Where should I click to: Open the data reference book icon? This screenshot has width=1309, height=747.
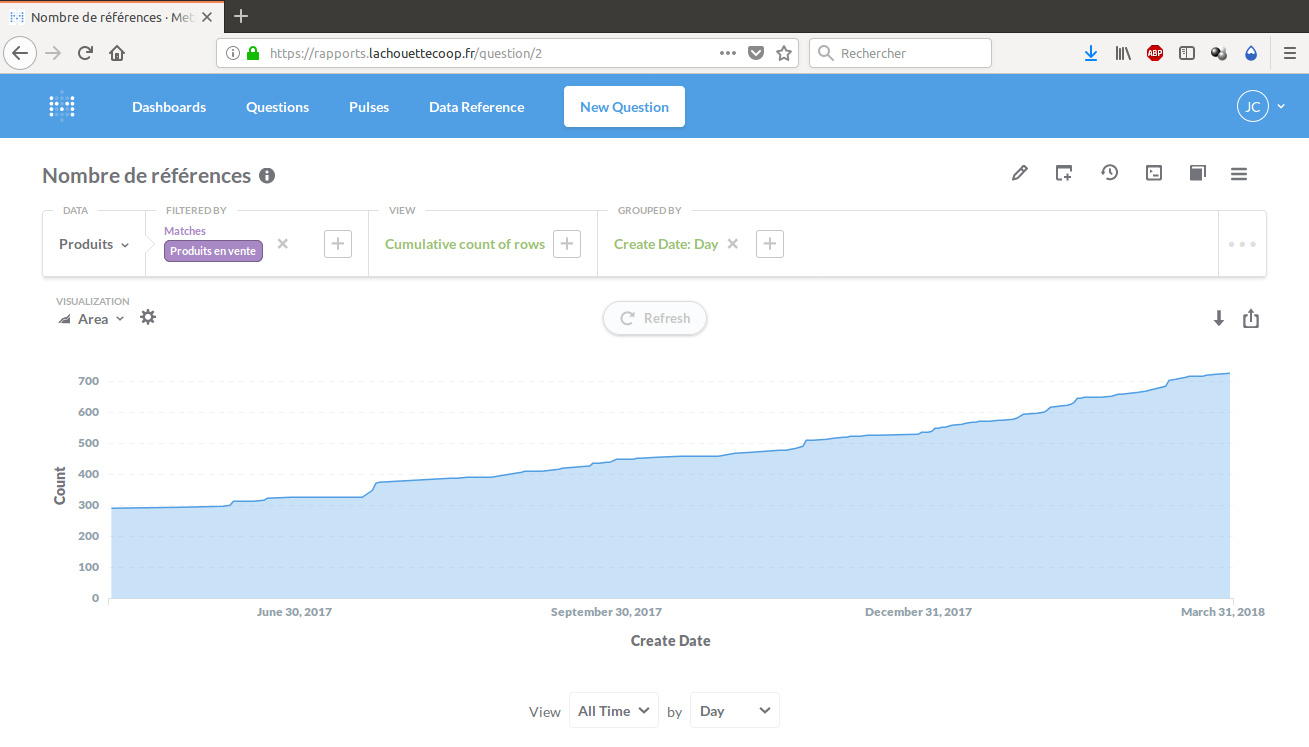pyautogui.click(x=1197, y=173)
